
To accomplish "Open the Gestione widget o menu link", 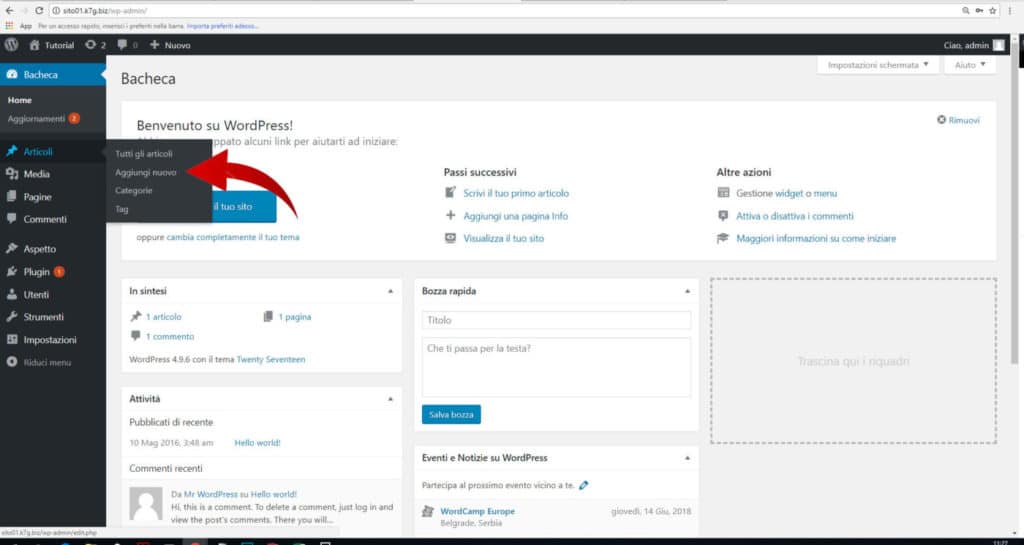I will [x=786, y=193].
